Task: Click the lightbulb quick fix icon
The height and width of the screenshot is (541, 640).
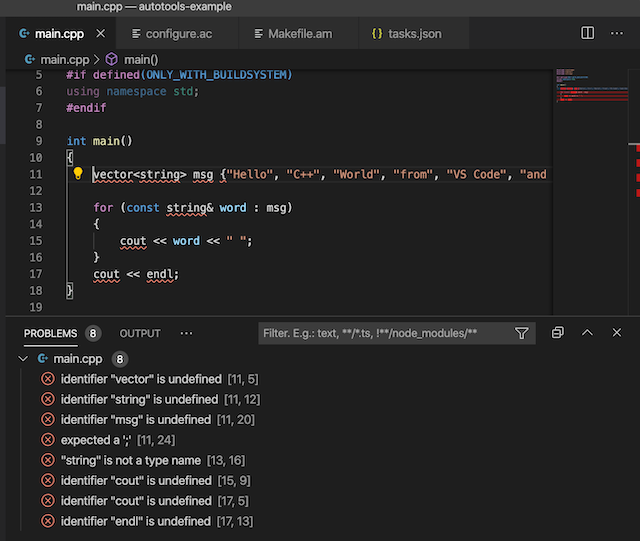Action: pos(78,174)
